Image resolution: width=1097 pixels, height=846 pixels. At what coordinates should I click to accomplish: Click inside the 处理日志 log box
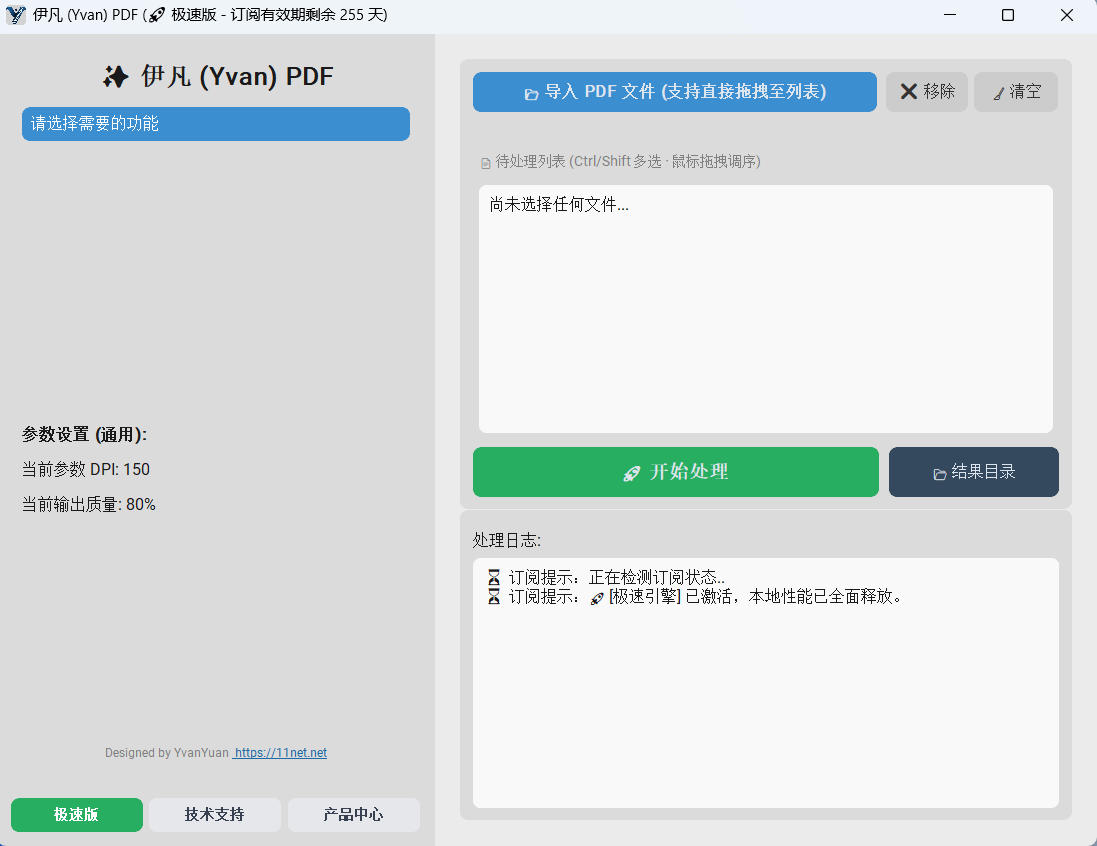765,683
